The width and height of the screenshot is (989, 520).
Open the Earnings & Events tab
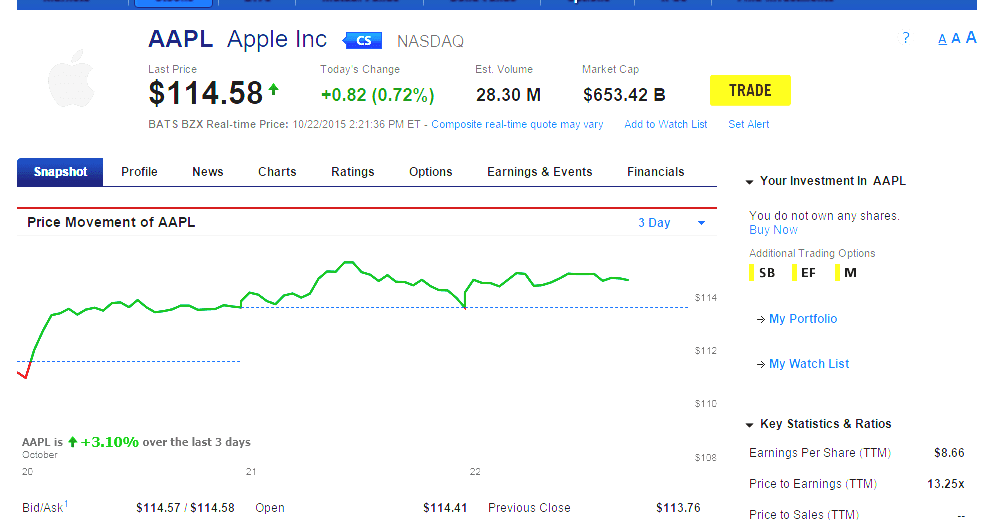click(x=539, y=172)
